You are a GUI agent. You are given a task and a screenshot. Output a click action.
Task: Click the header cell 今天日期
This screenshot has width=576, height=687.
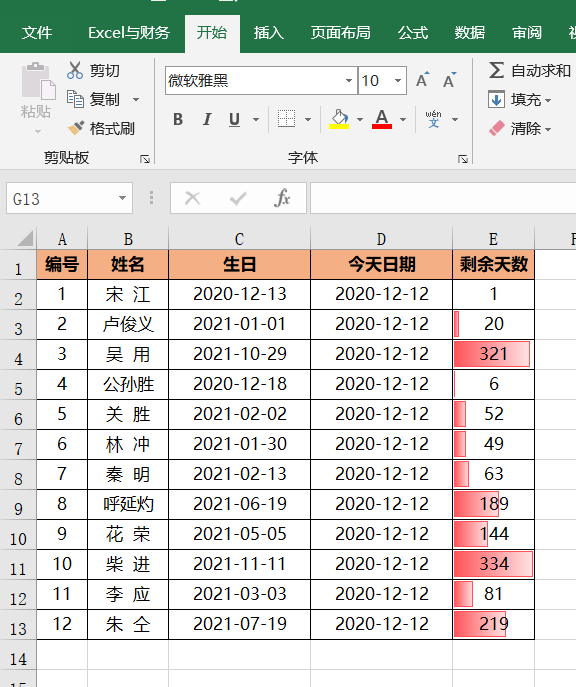tap(382, 265)
